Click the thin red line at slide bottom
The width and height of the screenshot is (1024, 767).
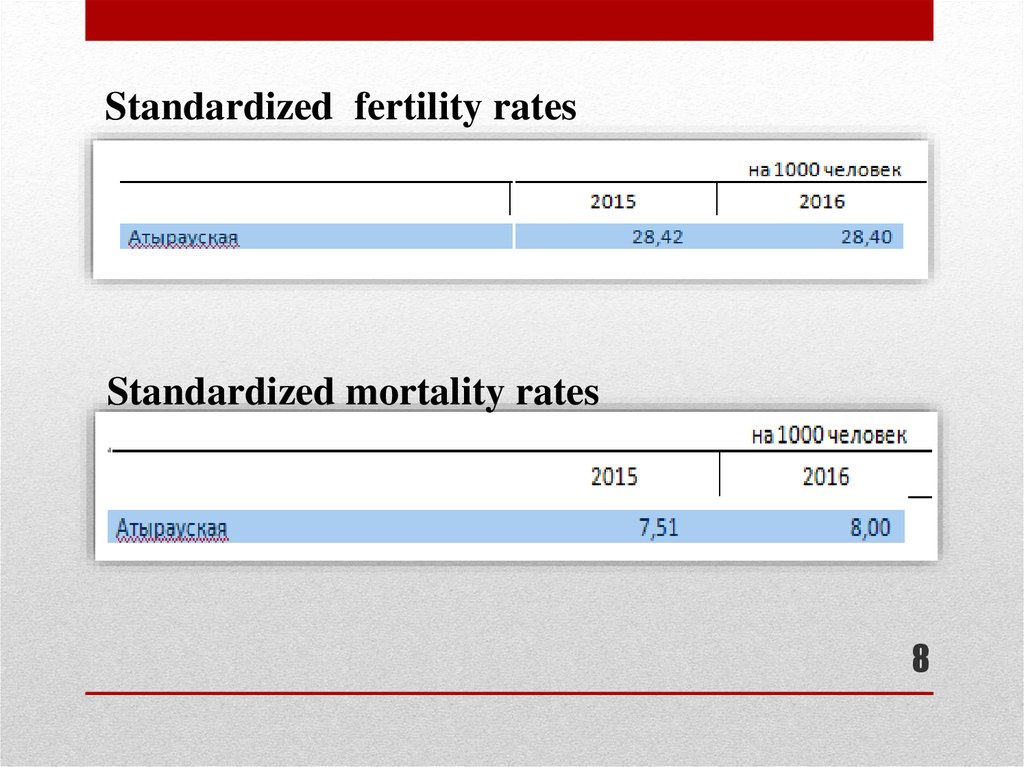[508, 693]
